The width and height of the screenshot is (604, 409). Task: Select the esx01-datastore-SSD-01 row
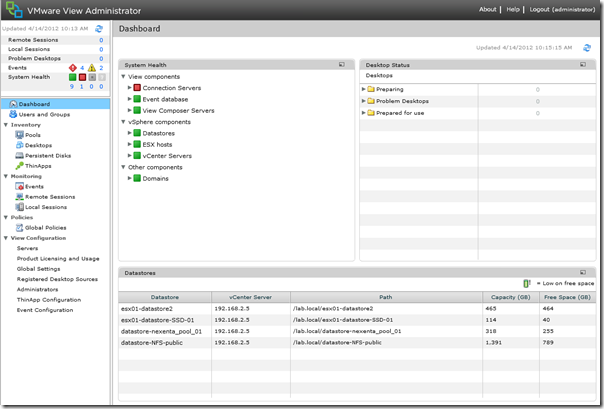click(x=357, y=320)
